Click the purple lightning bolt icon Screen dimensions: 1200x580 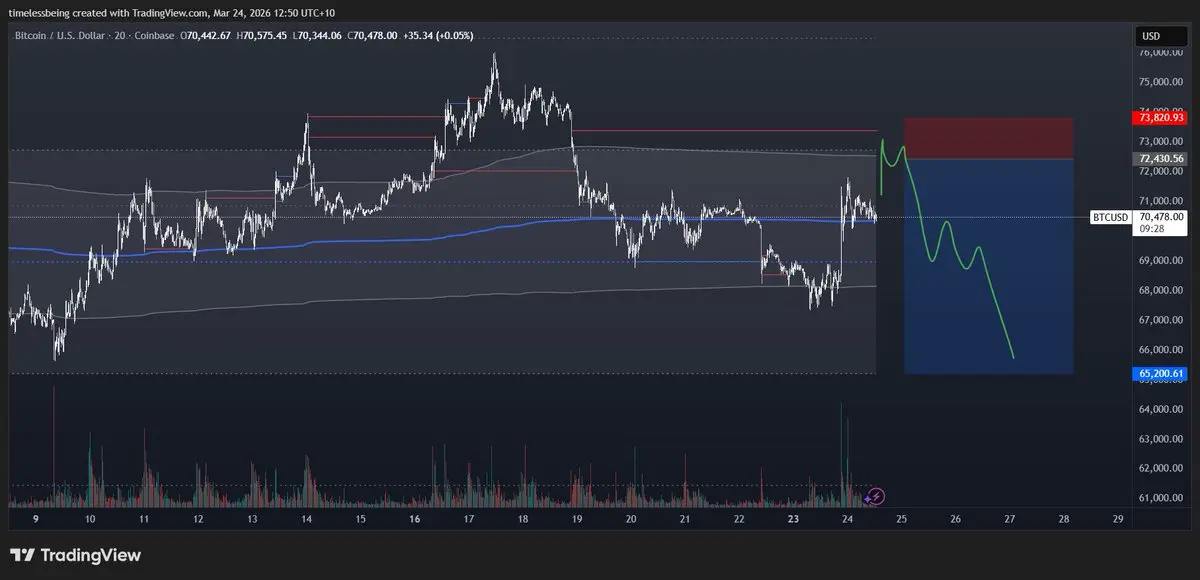pos(876,495)
